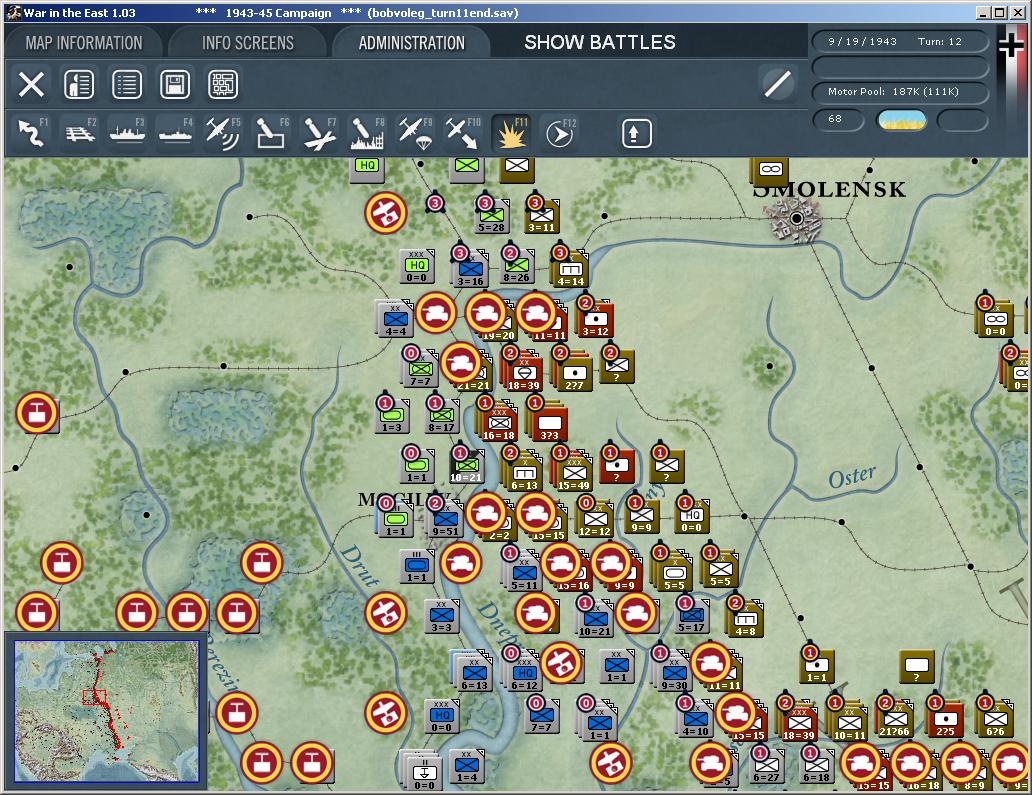Open the Info Screens tab
1032x795 pixels.
[247, 43]
